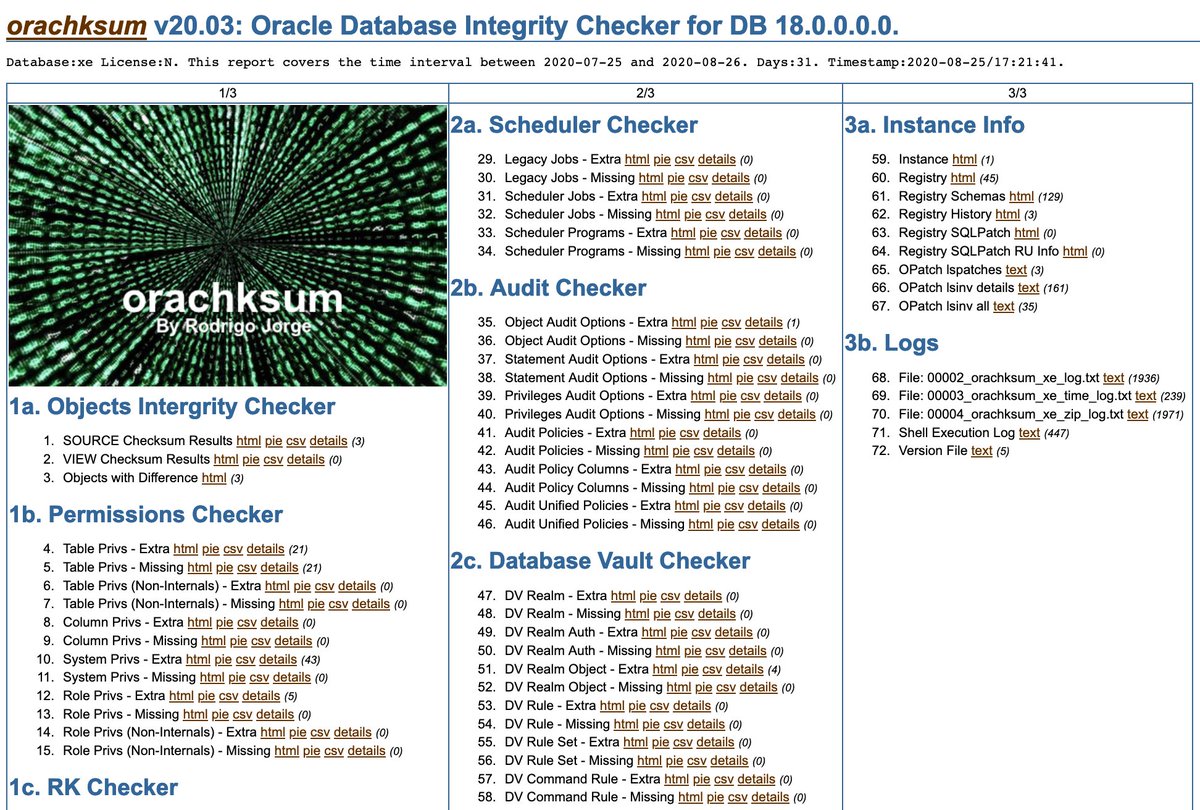
Task: Open details for Audit Policy Columns - Missing
Action: pos(781,487)
